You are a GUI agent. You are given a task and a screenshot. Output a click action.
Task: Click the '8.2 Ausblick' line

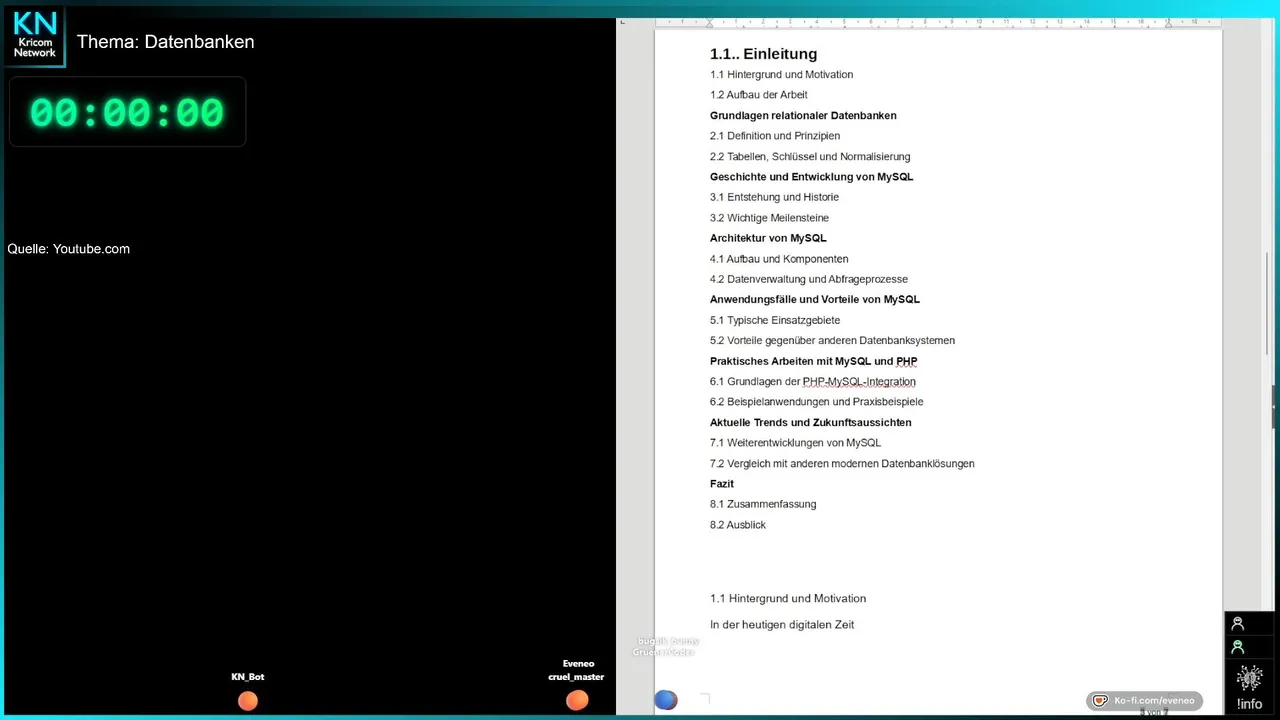click(x=738, y=525)
